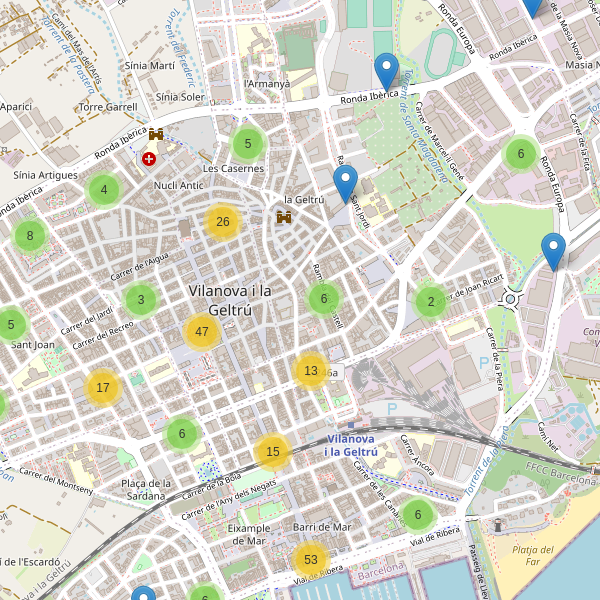Open the yellow cluster marker showing 26
This screenshot has width=600, height=600.
(x=223, y=222)
